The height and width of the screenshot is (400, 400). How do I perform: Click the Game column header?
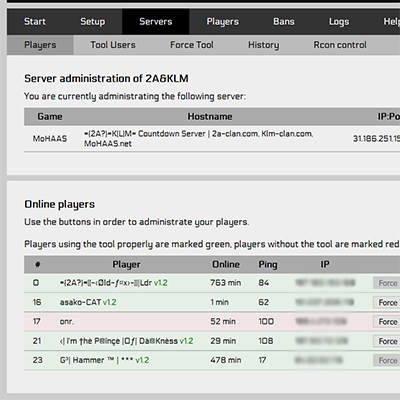(x=50, y=116)
